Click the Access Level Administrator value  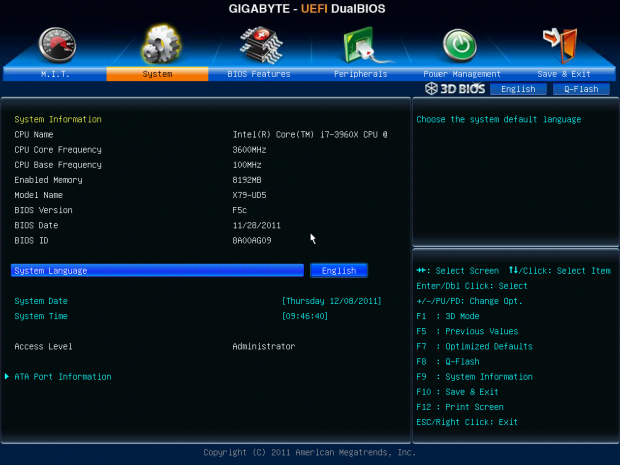(263, 346)
